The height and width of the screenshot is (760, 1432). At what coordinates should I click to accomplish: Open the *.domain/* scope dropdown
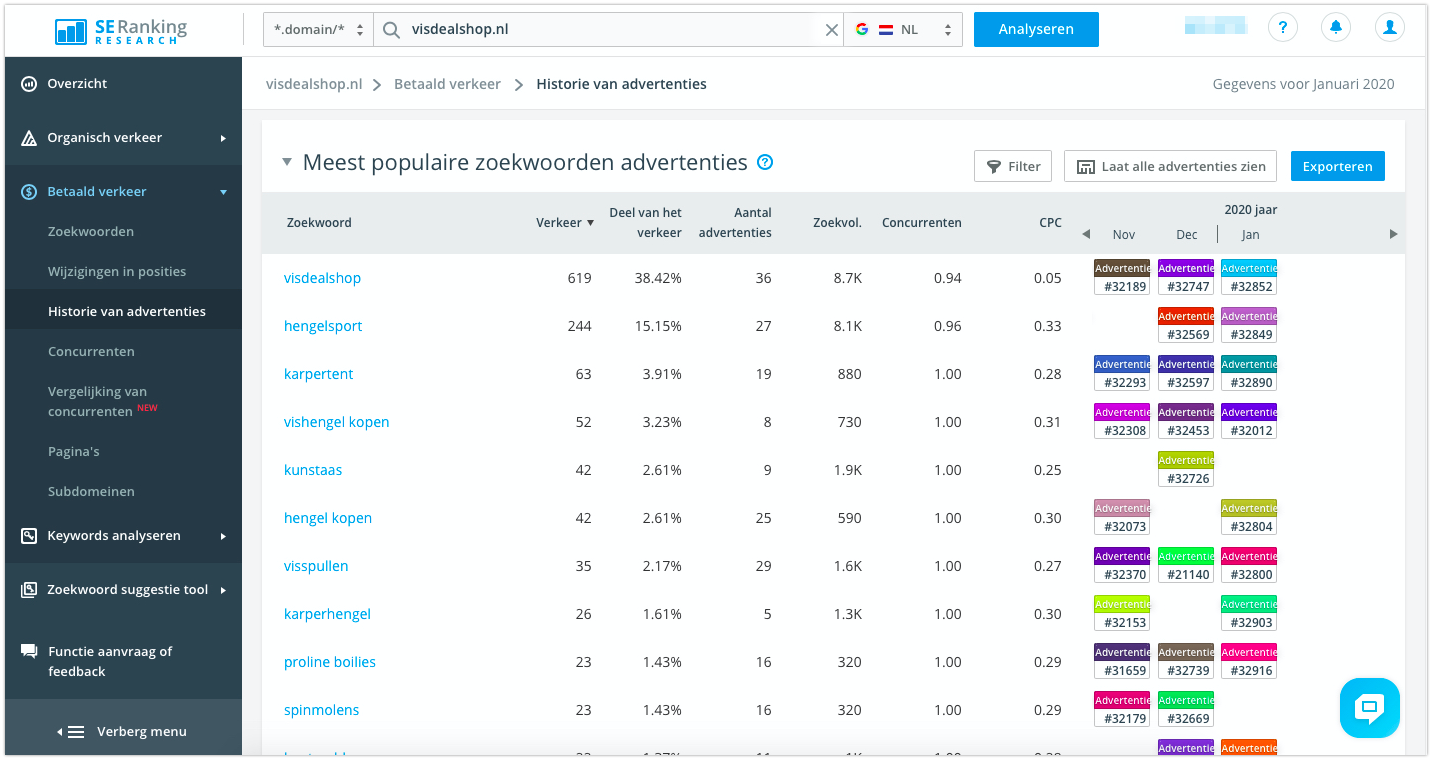[x=318, y=30]
